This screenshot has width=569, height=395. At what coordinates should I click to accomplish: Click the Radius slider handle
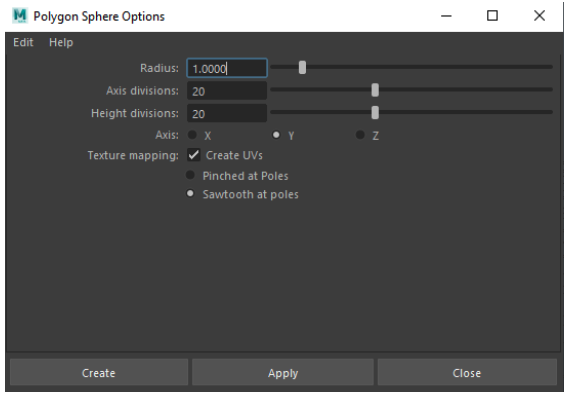pos(302,67)
